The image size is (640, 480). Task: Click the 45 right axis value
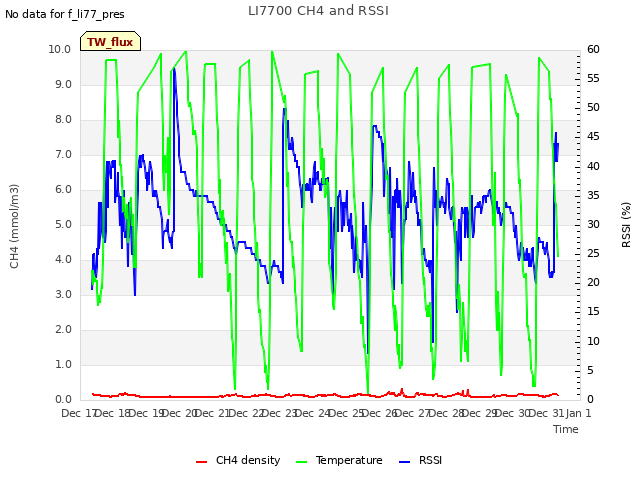[x=593, y=137]
